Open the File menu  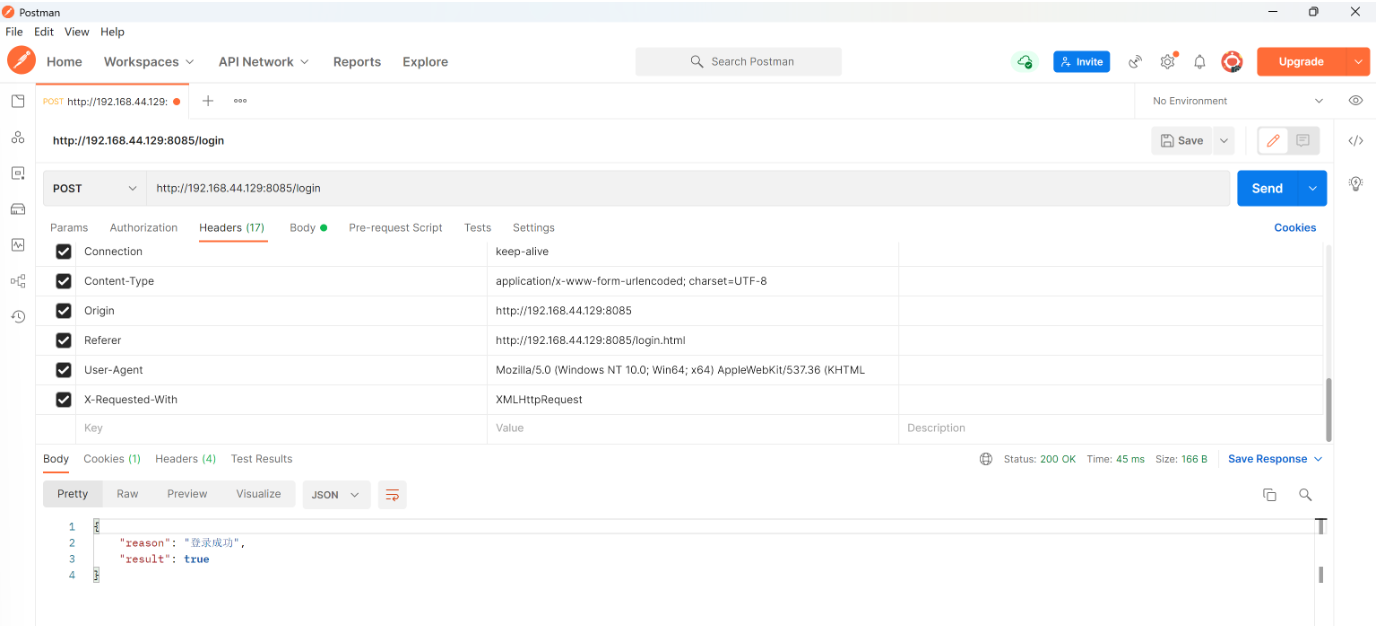coord(14,32)
